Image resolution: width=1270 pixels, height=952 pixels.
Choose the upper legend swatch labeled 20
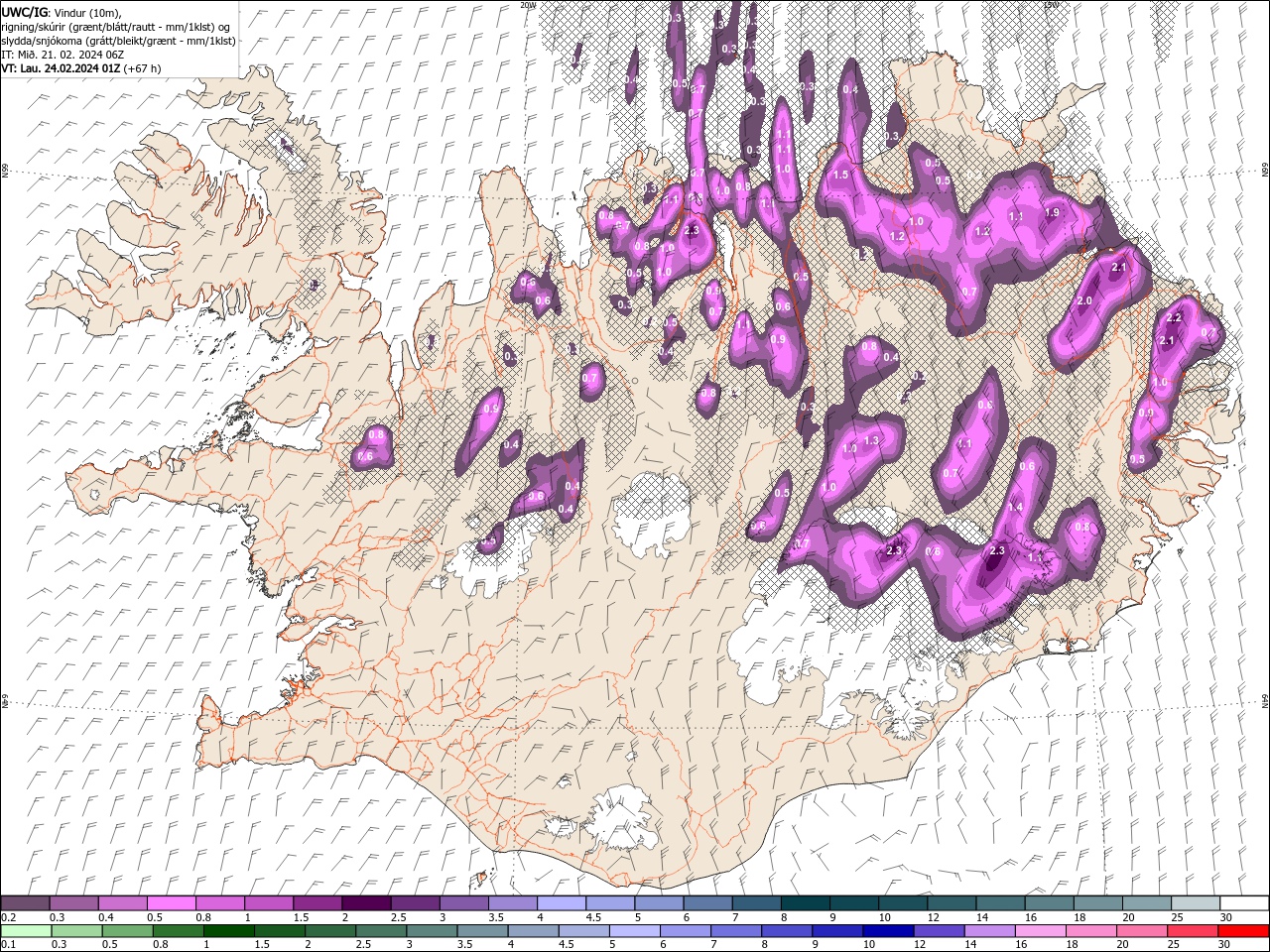1146,903
